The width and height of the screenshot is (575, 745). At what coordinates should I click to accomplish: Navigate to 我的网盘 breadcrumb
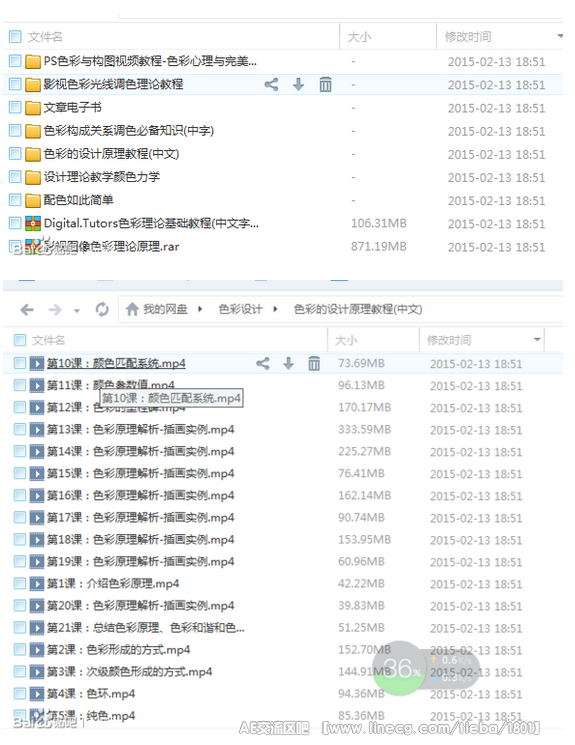click(x=165, y=309)
